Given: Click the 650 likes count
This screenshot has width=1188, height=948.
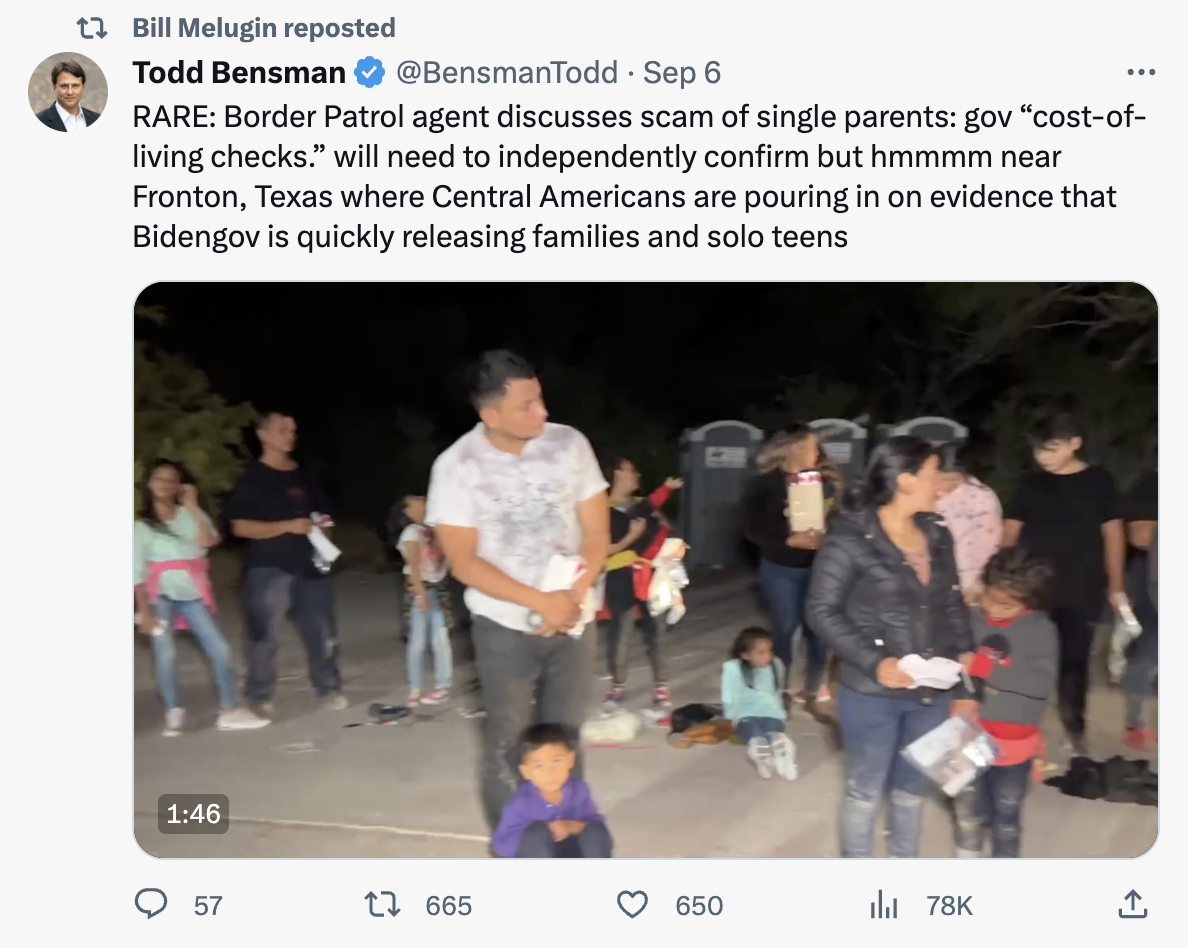Looking at the screenshot, I should 699,905.
